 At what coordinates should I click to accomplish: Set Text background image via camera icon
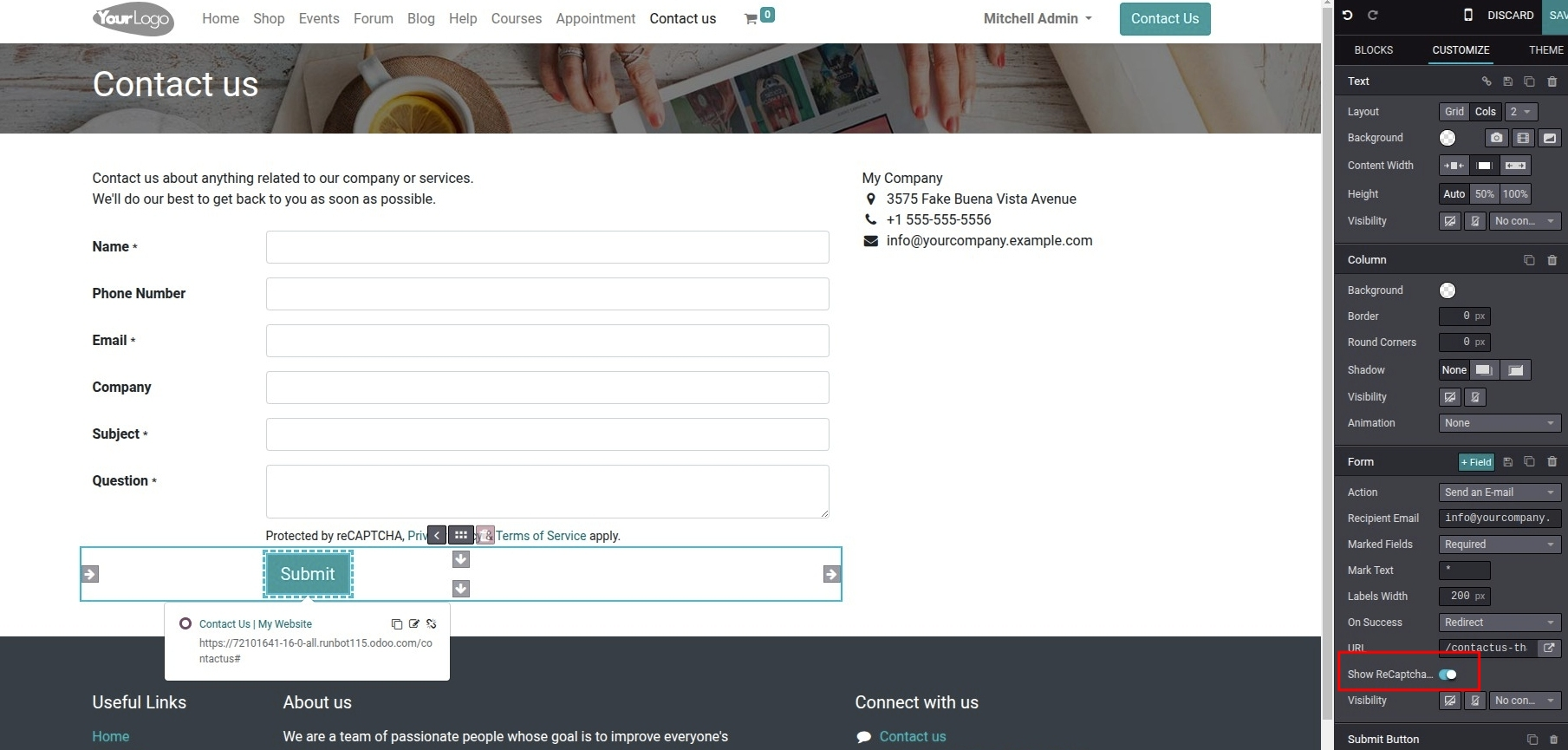pyautogui.click(x=1497, y=138)
